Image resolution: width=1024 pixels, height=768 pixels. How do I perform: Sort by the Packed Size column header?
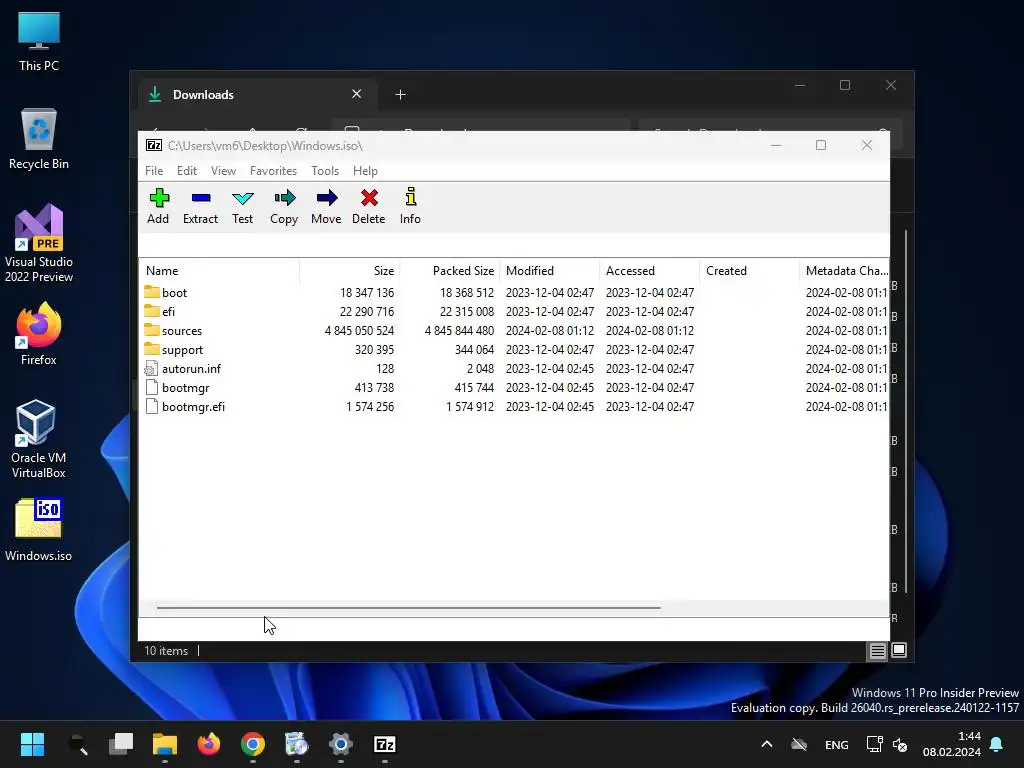click(449, 270)
